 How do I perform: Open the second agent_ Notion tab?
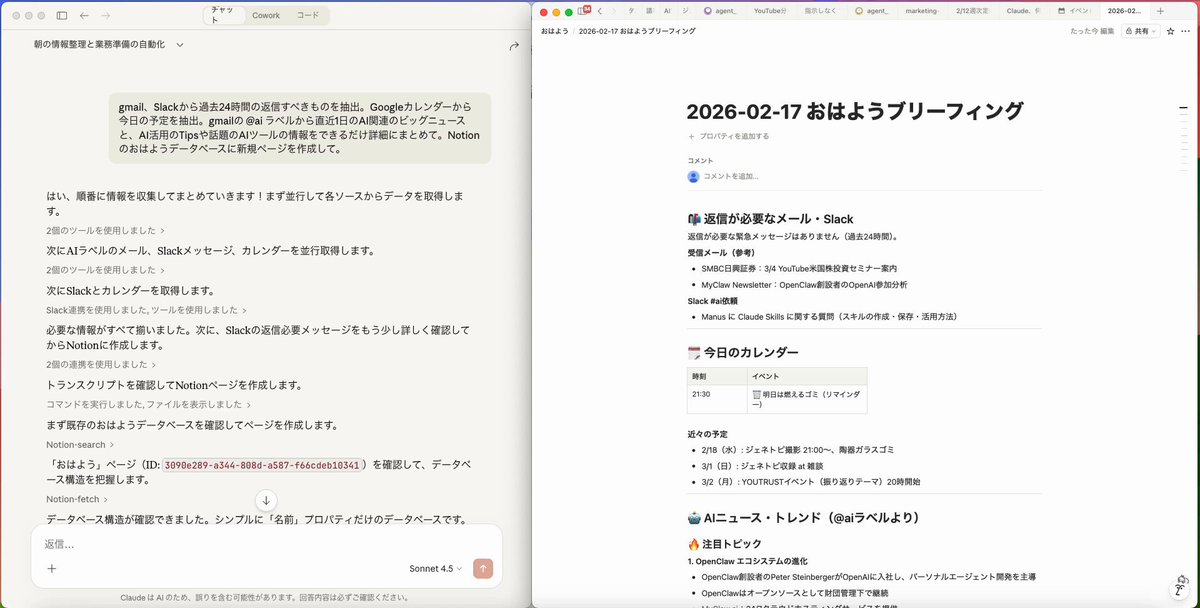[872, 11]
